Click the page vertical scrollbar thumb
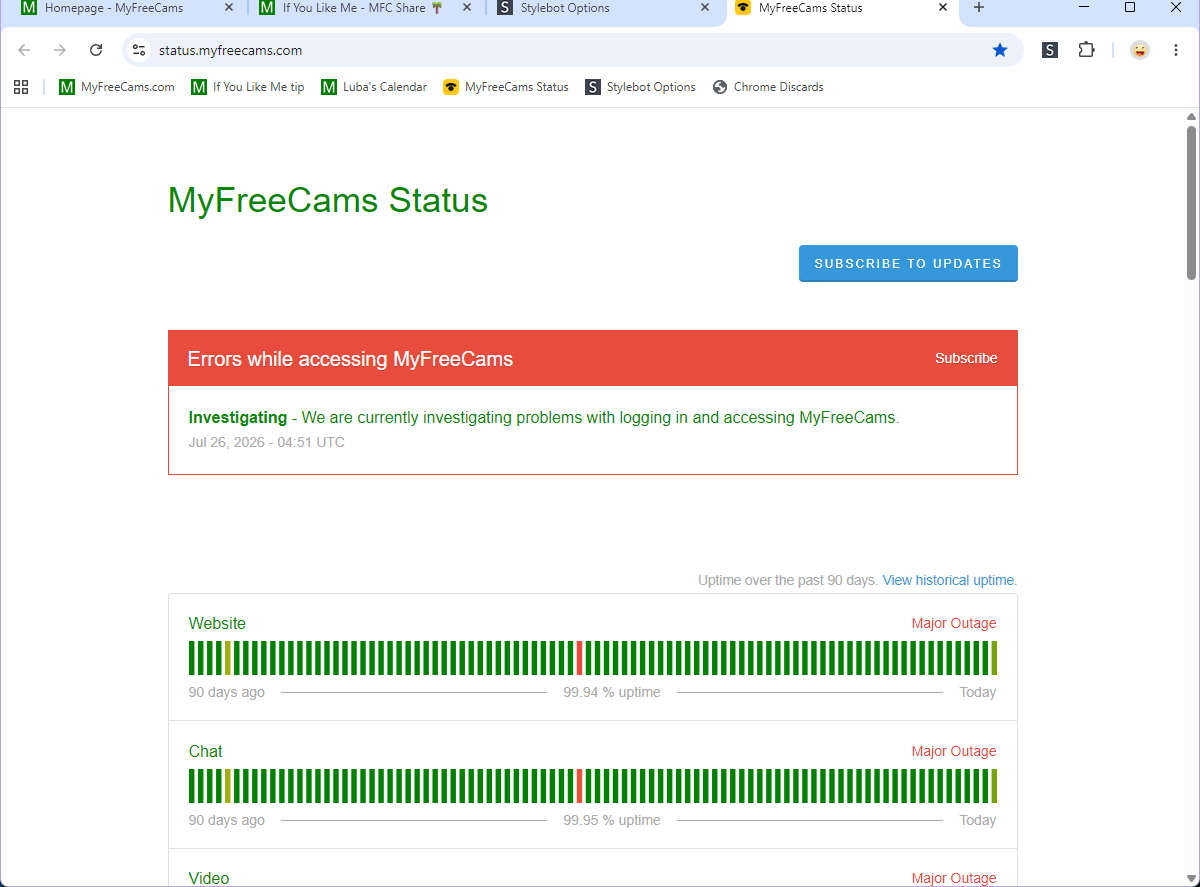This screenshot has height=887, width=1200. (x=1191, y=203)
